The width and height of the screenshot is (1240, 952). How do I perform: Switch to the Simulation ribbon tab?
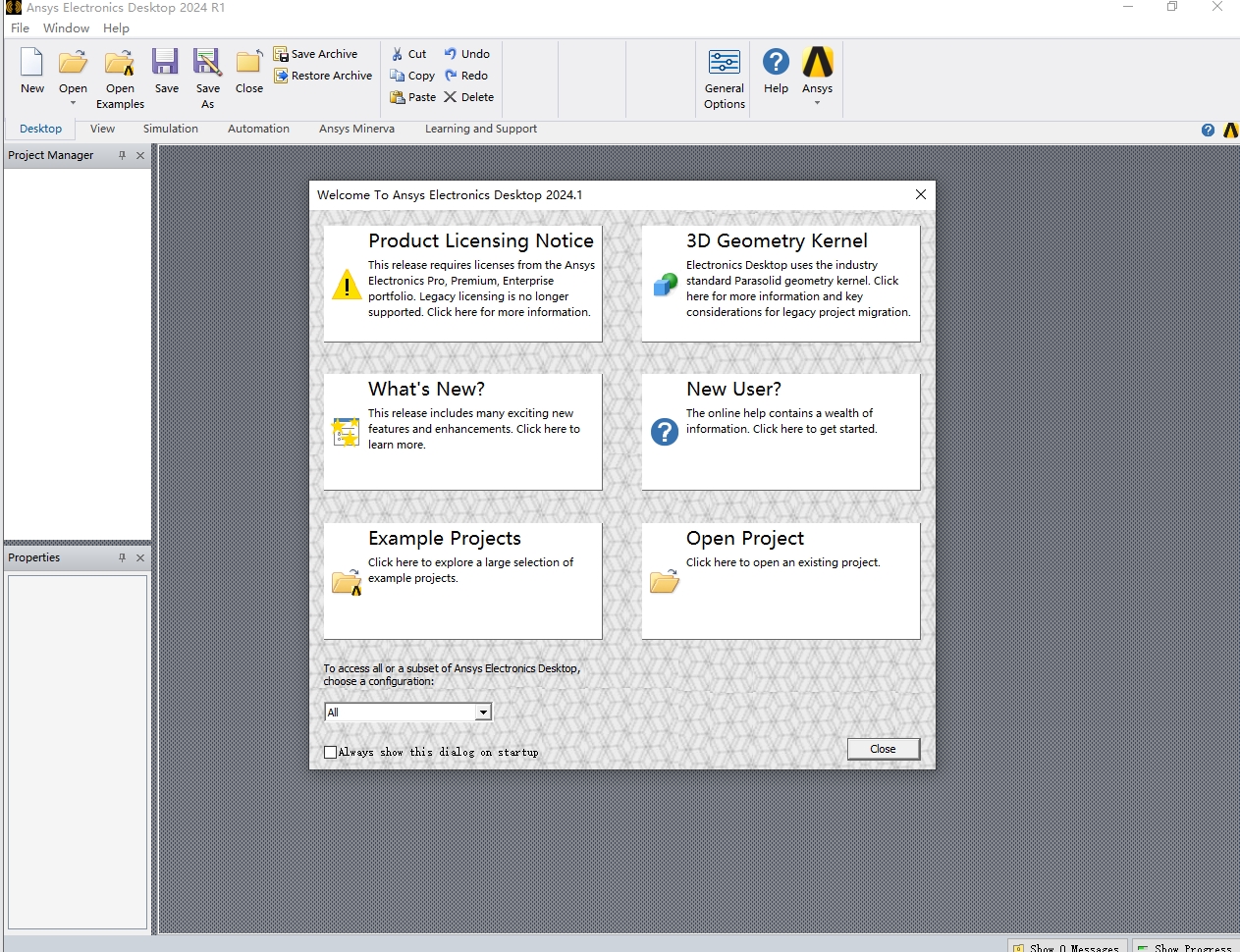point(170,129)
